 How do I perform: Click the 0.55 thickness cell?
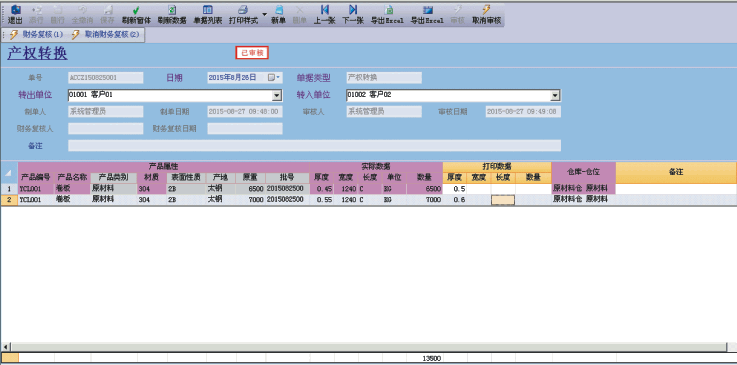click(322, 200)
